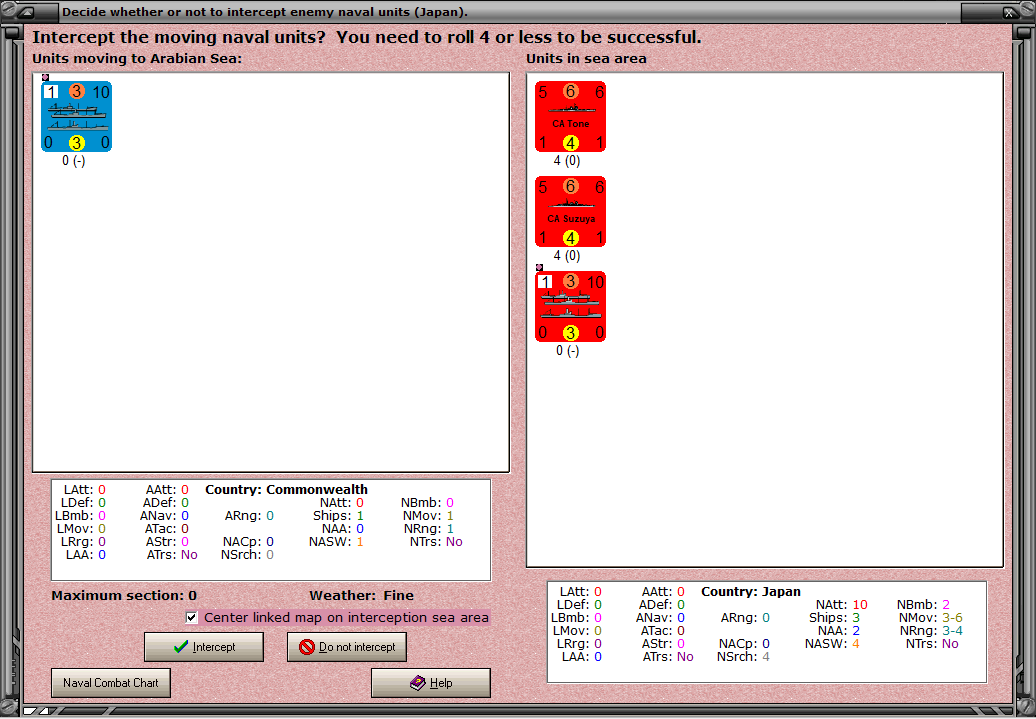
Task: Toggle Center linked map on interception checkbox
Action: [x=192, y=617]
